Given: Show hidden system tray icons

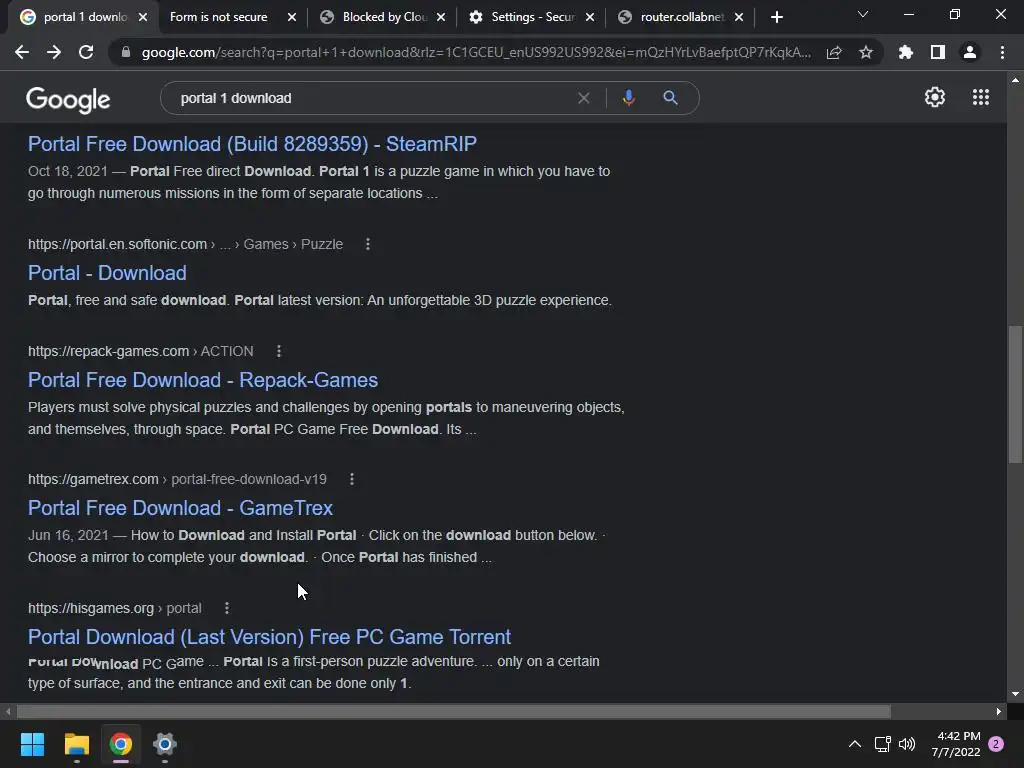Looking at the screenshot, I should [855, 744].
